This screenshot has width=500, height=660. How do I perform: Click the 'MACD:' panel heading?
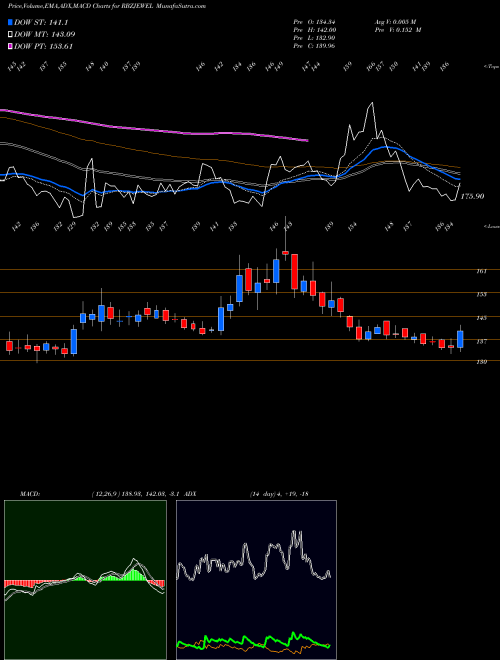[29, 494]
